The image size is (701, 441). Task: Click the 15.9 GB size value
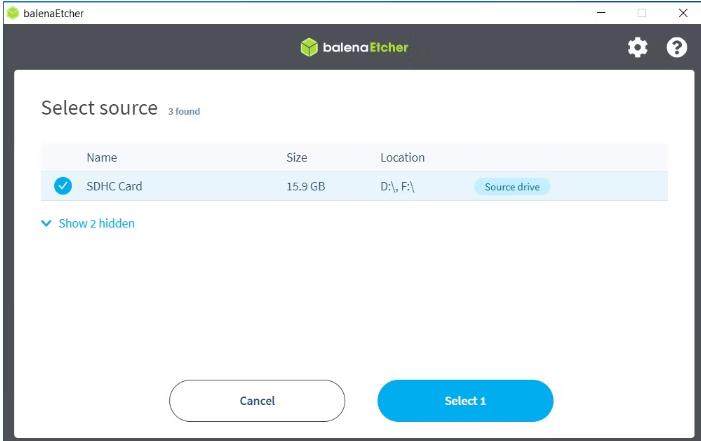[x=306, y=187]
